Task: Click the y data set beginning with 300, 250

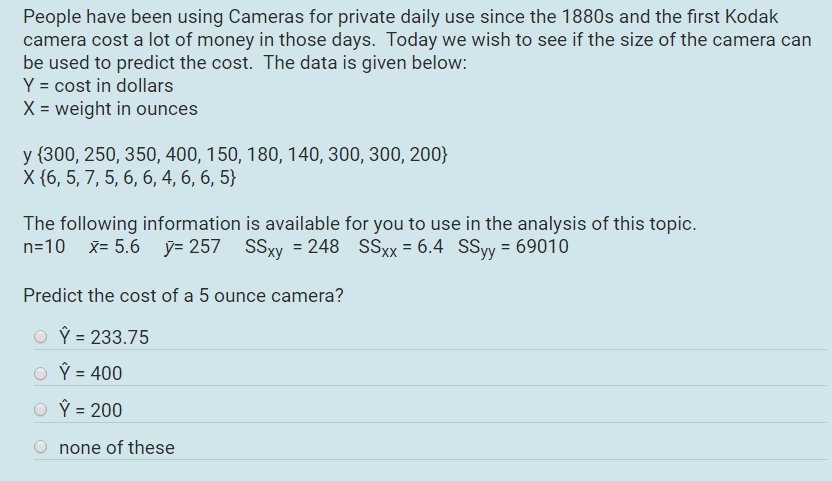Action: click(236, 154)
